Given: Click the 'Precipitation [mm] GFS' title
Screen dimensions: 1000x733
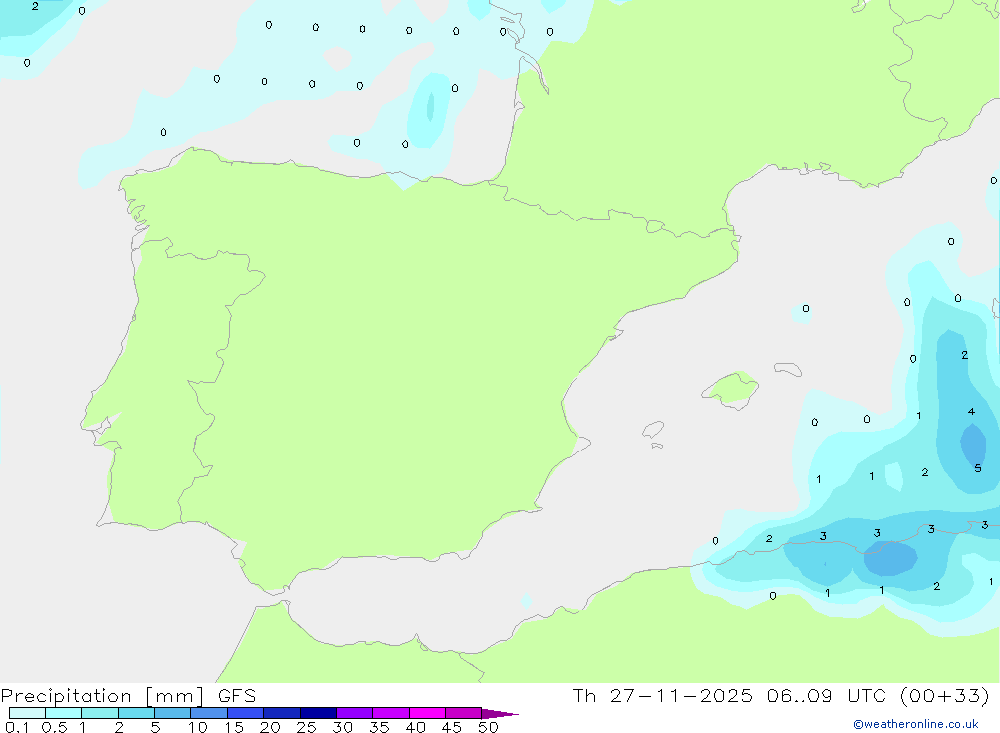Looking at the screenshot, I should tap(128, 695).
